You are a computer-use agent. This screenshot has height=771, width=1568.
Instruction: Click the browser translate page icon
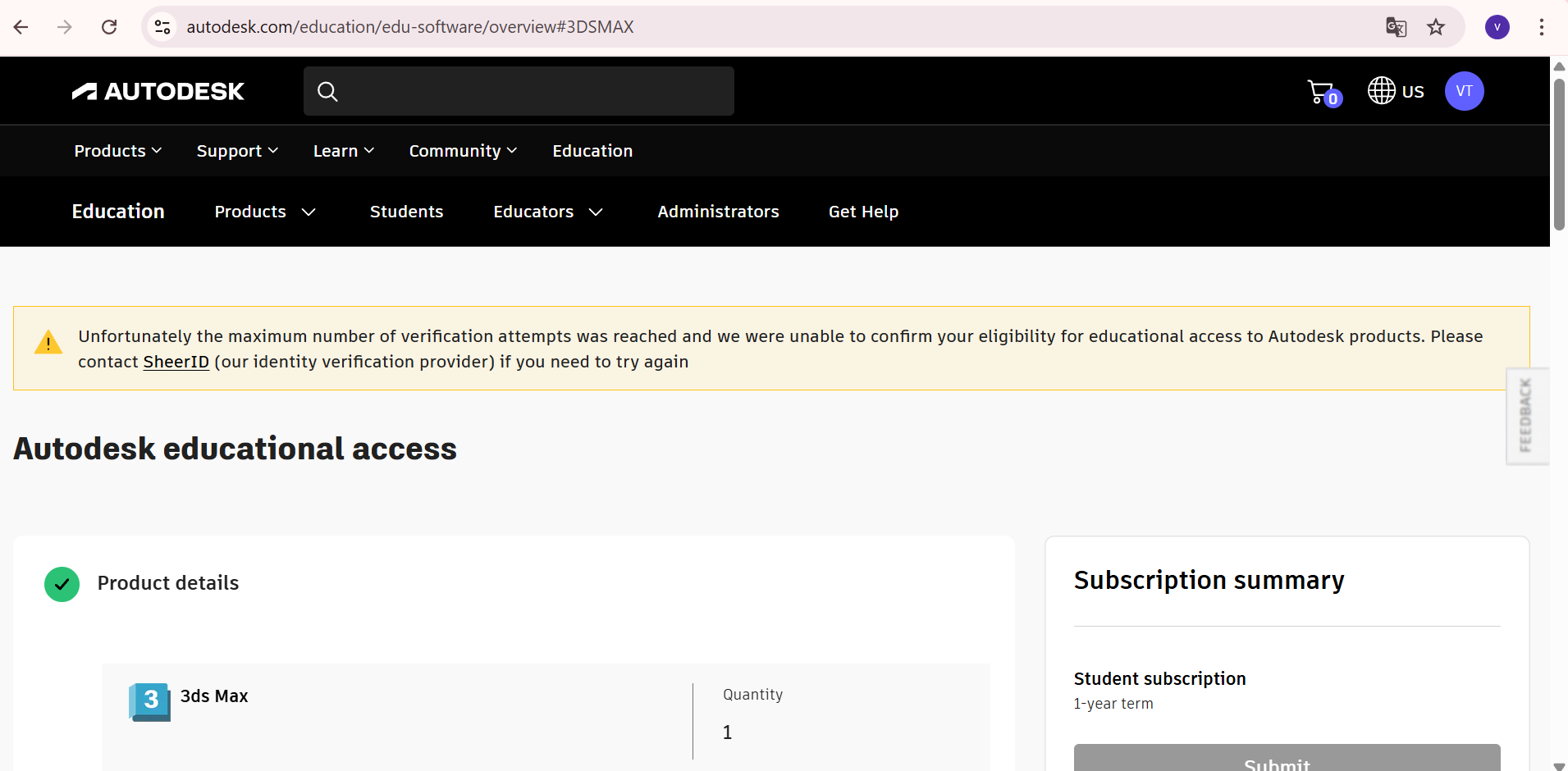(1396, 27)
